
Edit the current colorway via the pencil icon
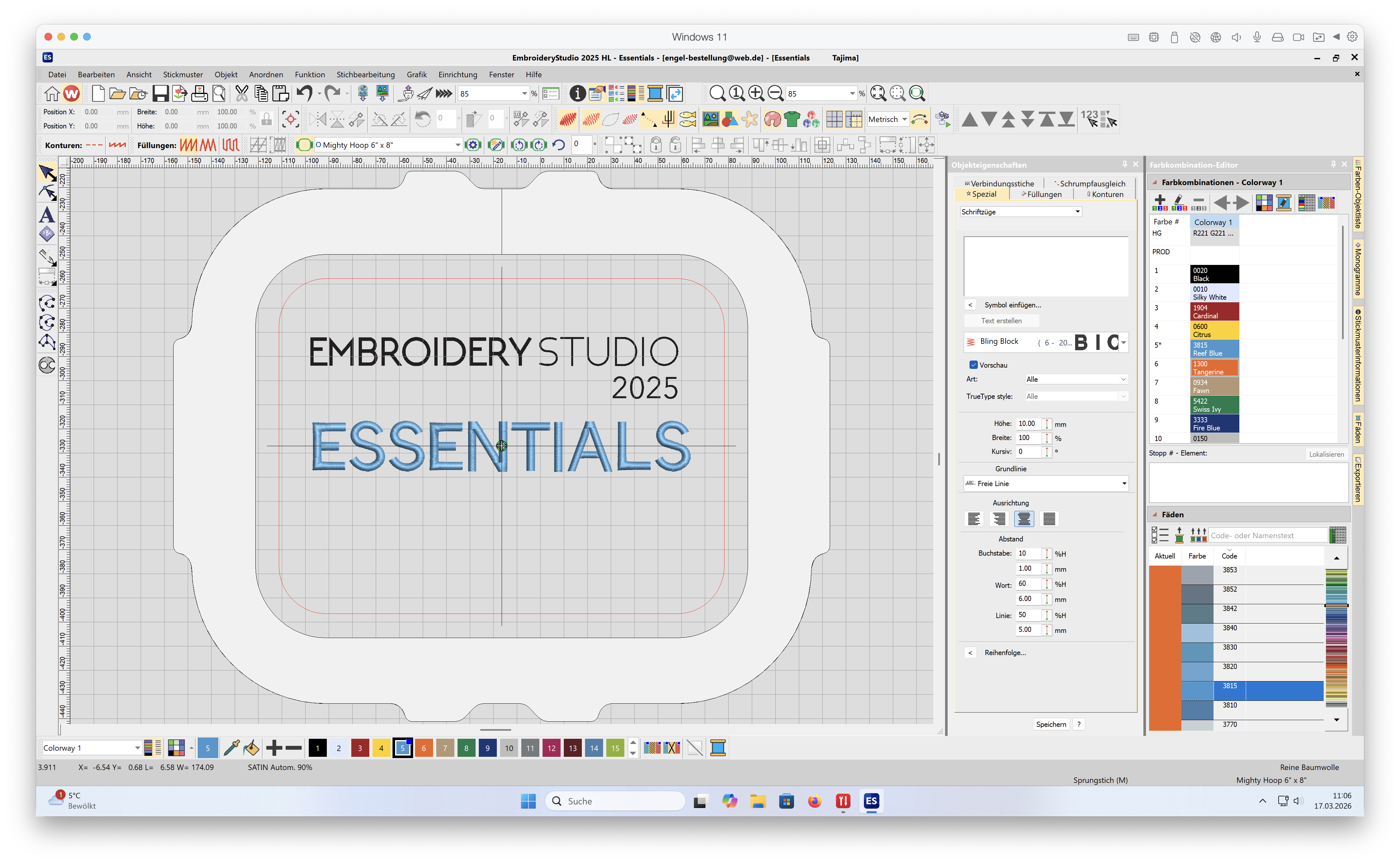pos(1178,202)
